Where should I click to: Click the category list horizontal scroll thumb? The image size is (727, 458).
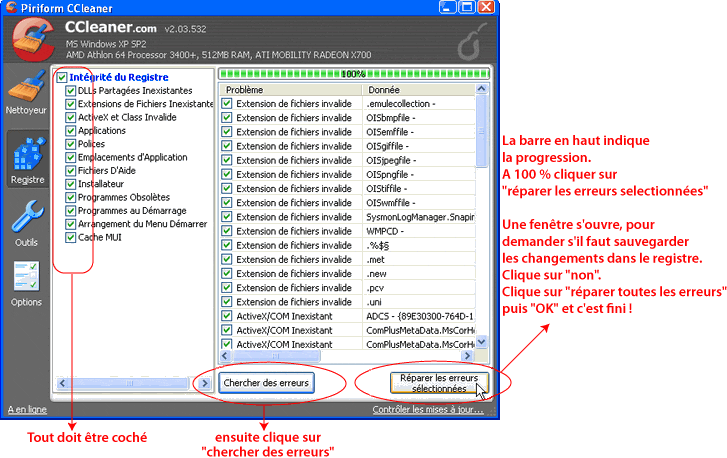[129, 383]
